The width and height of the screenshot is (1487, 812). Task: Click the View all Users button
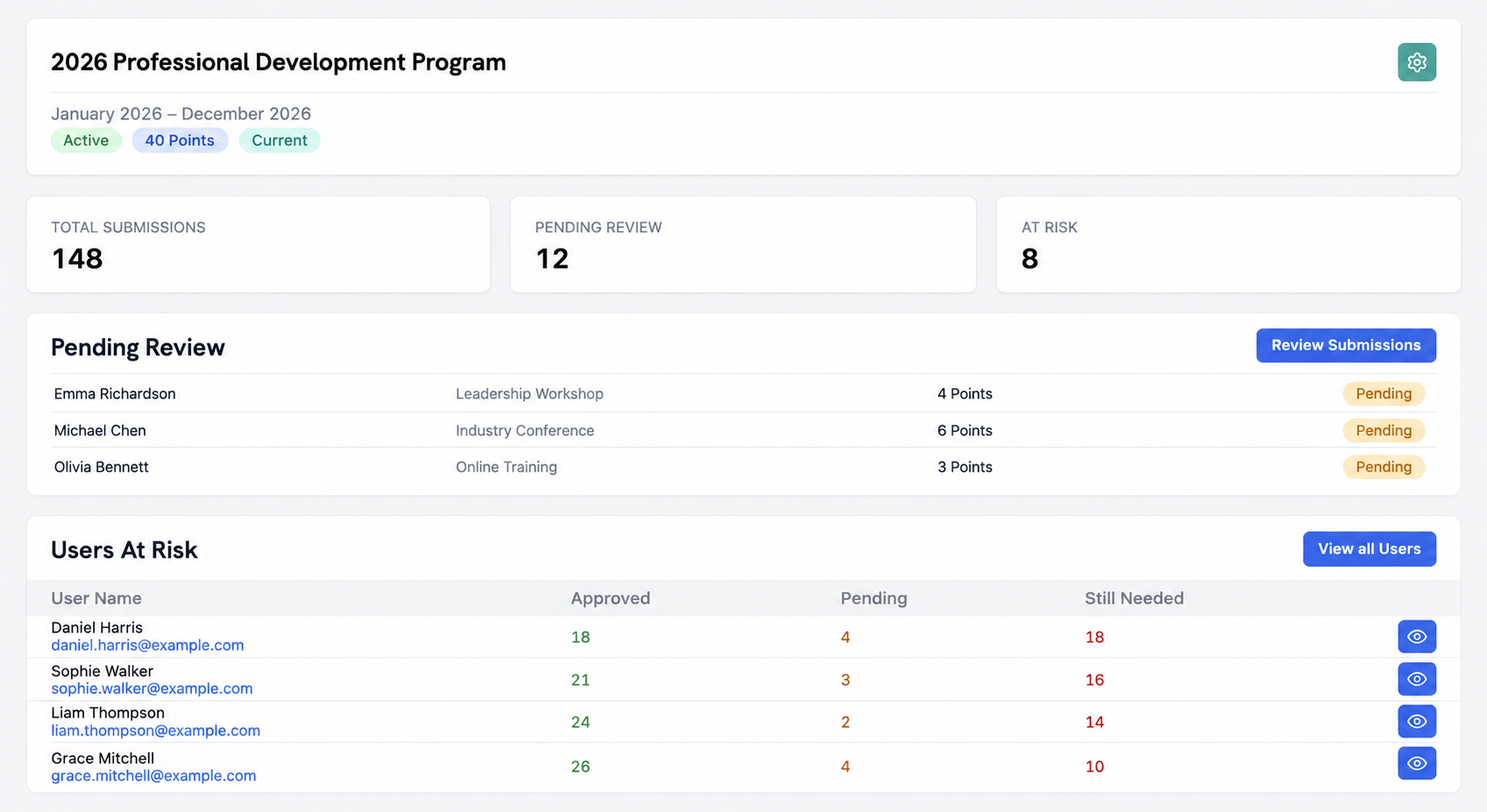tap(1369, 549)
